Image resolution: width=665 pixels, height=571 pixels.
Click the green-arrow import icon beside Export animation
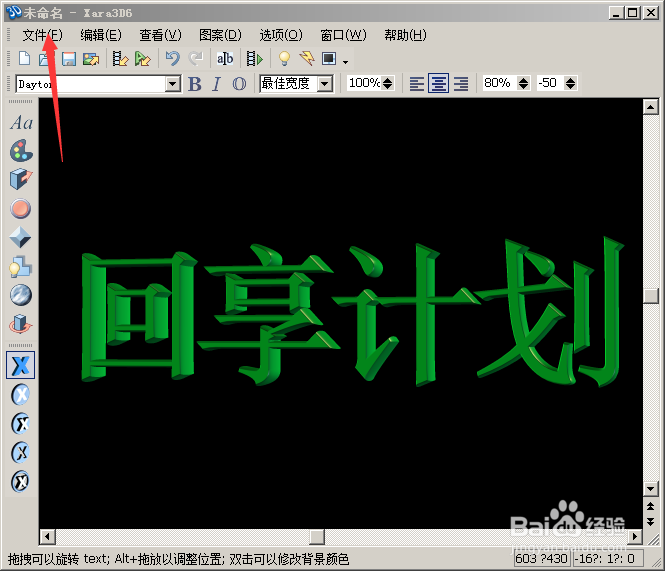[142, 59]
